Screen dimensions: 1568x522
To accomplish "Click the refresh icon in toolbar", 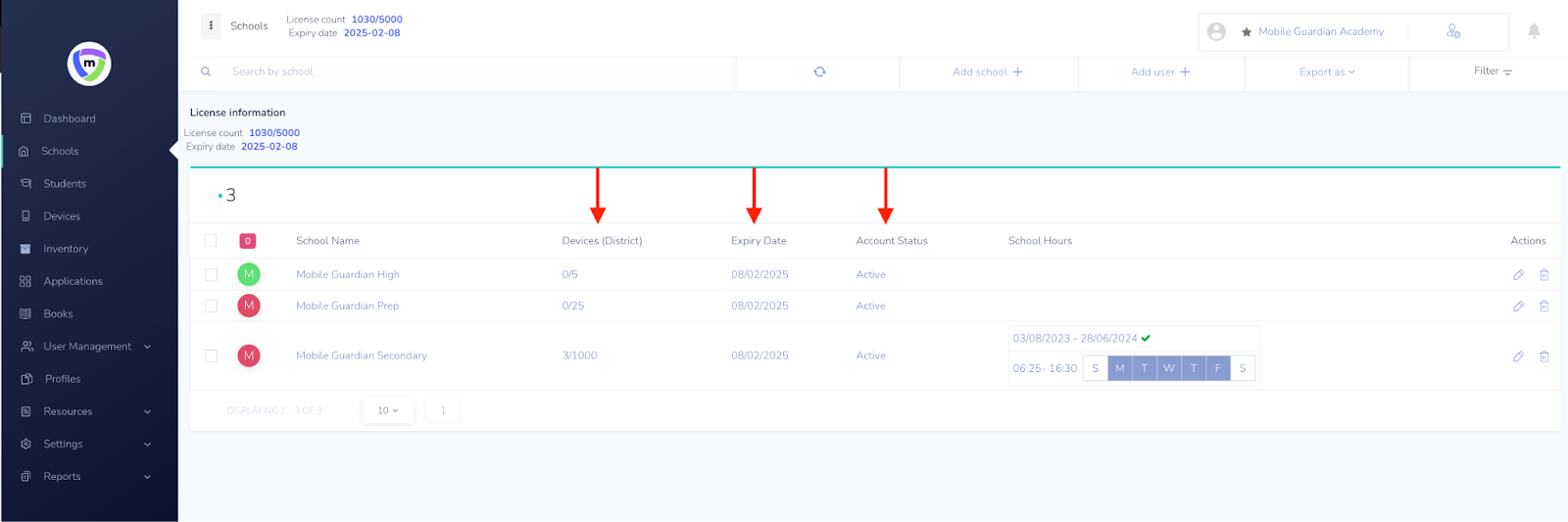I will tap(819, 71).
